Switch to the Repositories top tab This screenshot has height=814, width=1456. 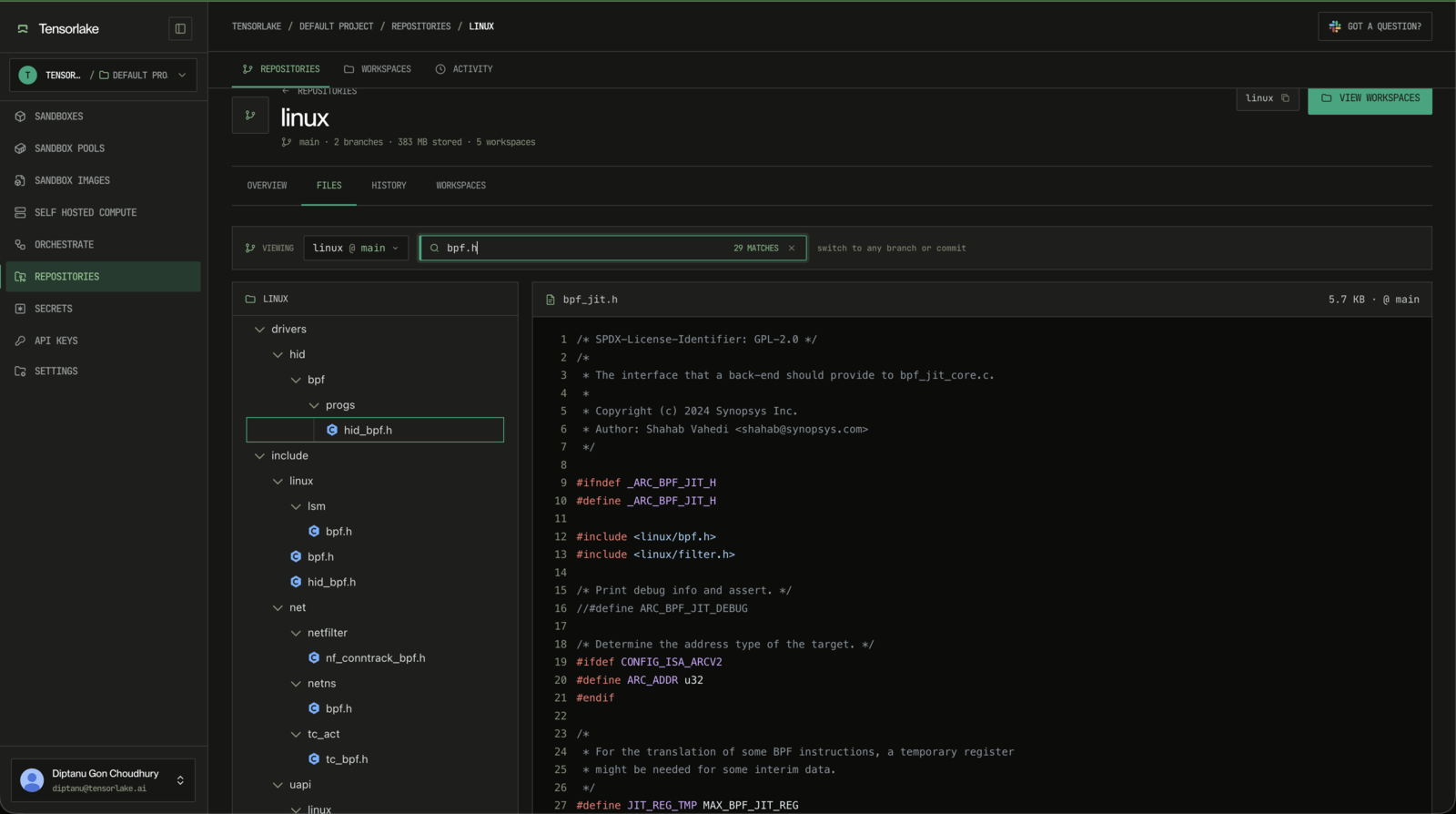click(x=281, y=69)
